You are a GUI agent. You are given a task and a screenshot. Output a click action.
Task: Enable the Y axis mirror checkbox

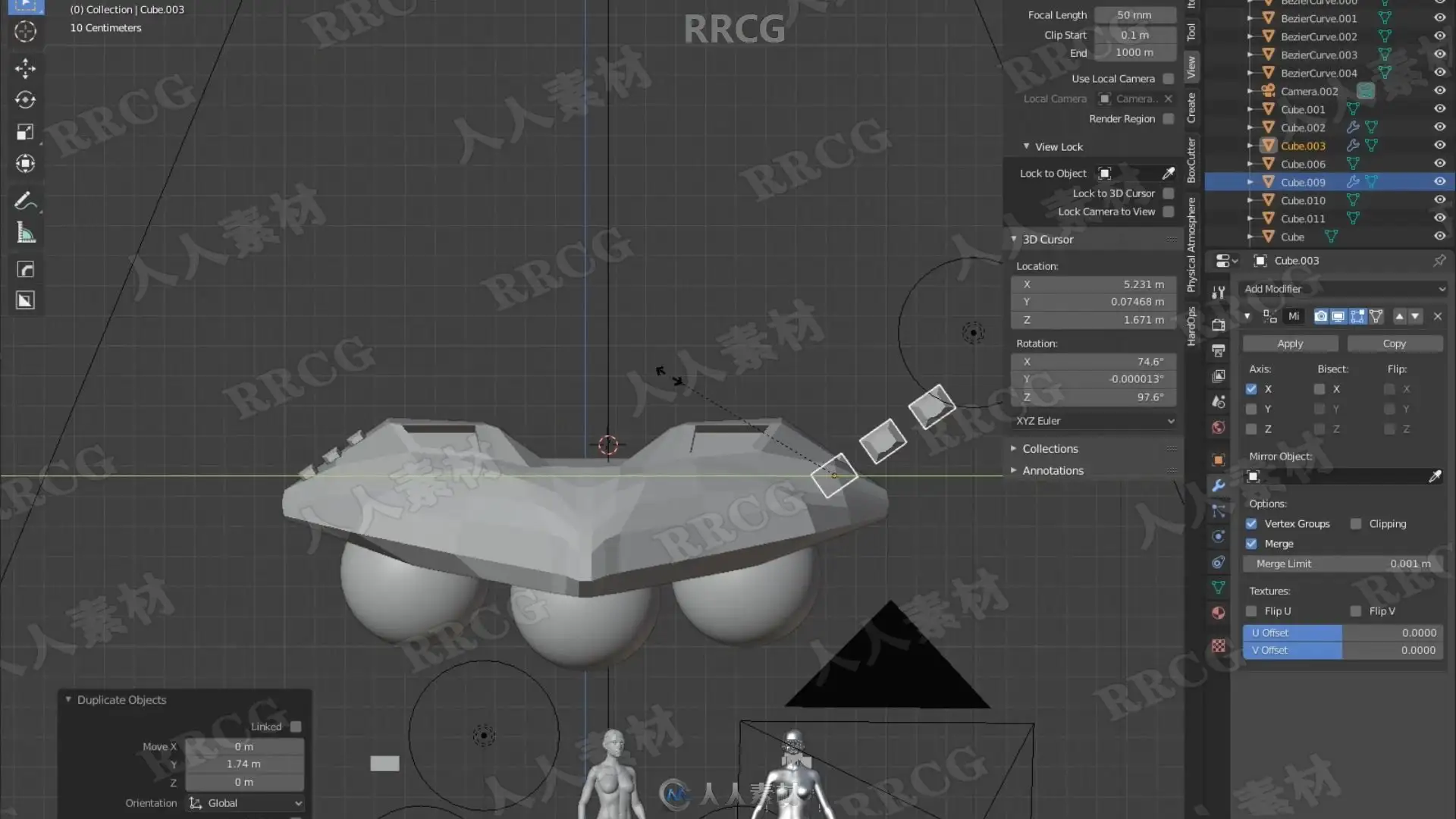1251,409
